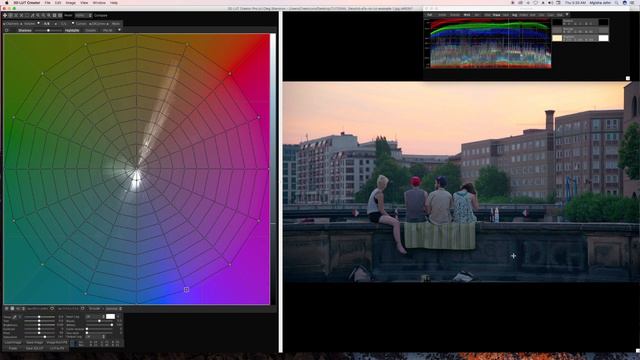Click the Apple logo menu

pyautogui.click(x=6, y=3)
